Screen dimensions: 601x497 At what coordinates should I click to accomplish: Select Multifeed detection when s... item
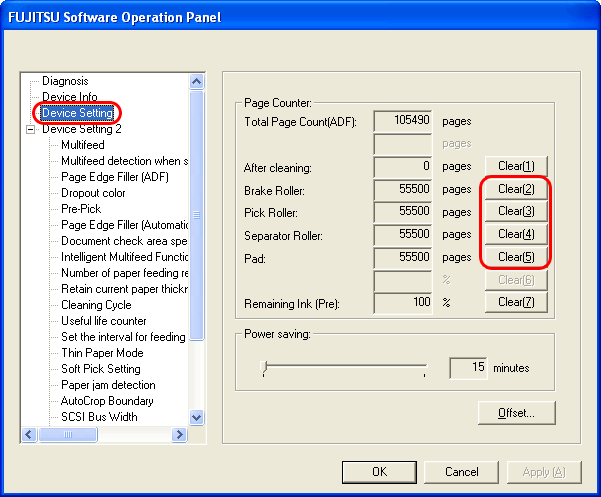(125, 161)
